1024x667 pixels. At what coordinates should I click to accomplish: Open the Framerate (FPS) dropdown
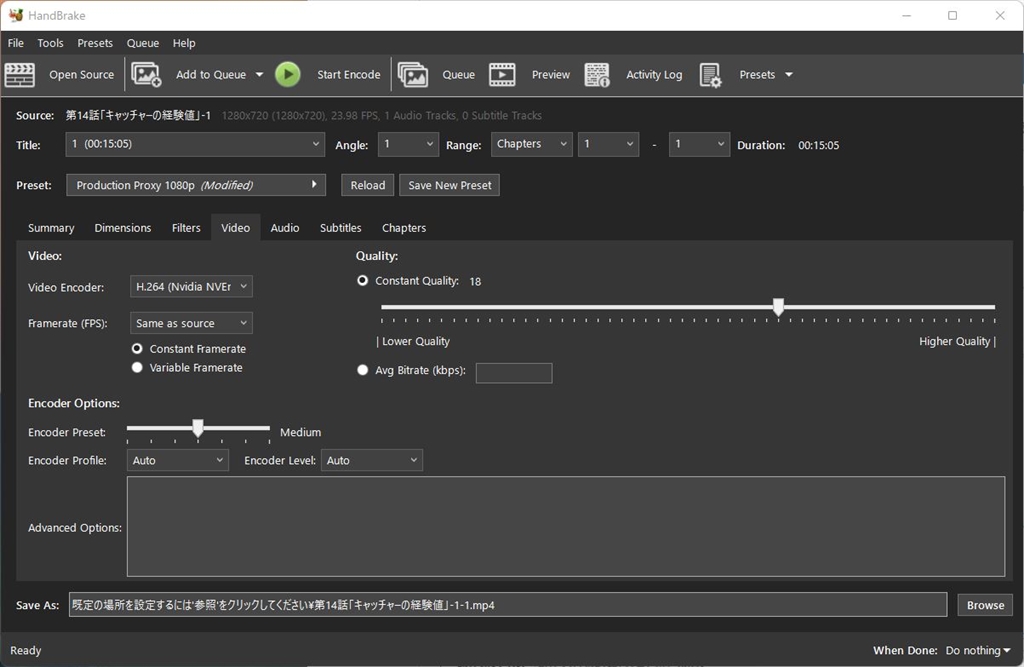pyautogui.click(x=191, y=323)
